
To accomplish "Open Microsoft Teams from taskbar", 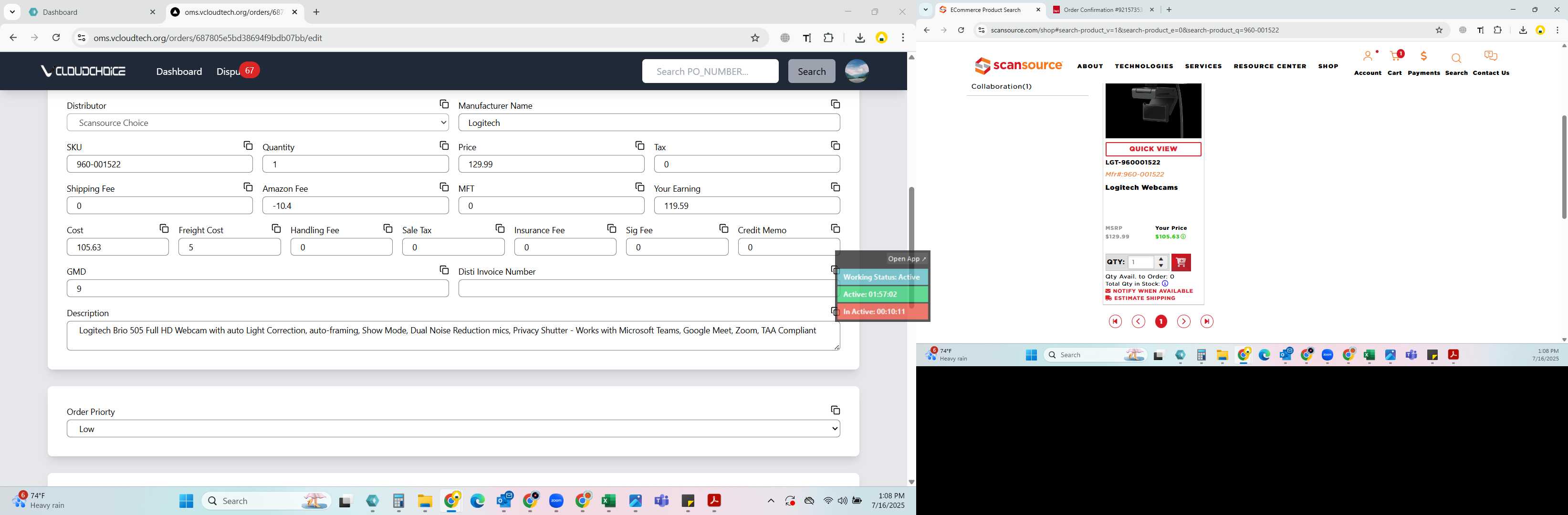I will click(x=661, y=501).
